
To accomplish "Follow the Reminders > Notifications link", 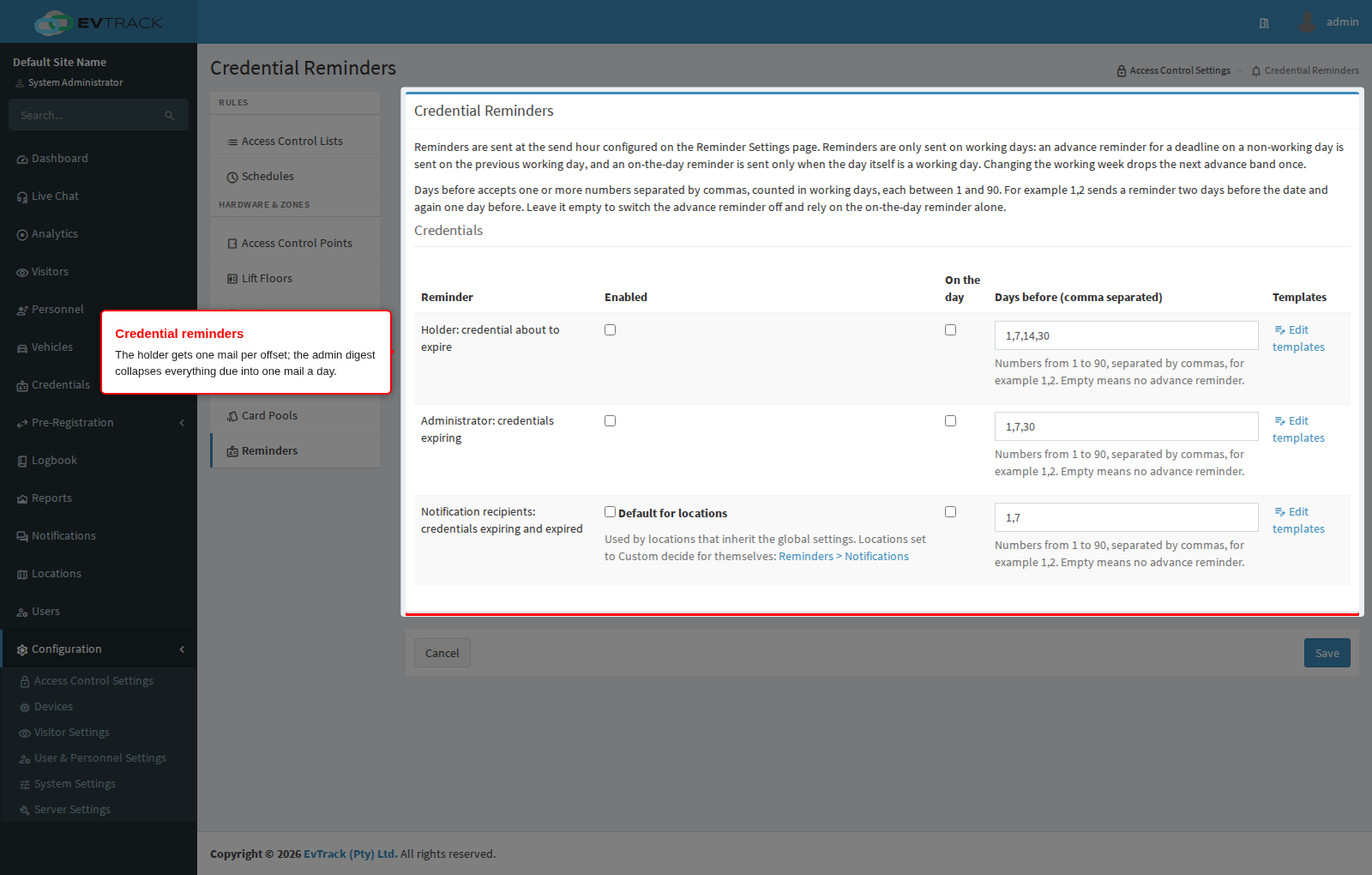I will (844, 557).
